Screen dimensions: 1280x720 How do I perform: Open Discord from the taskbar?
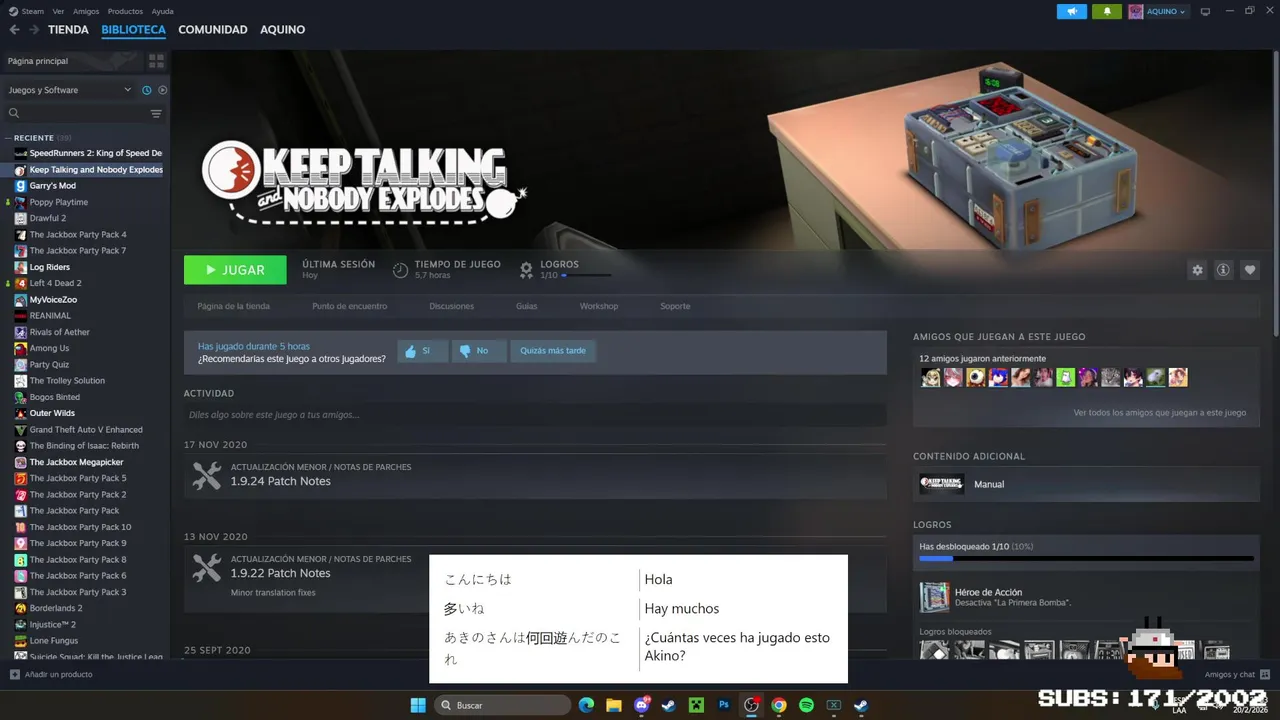coord(642,705)
